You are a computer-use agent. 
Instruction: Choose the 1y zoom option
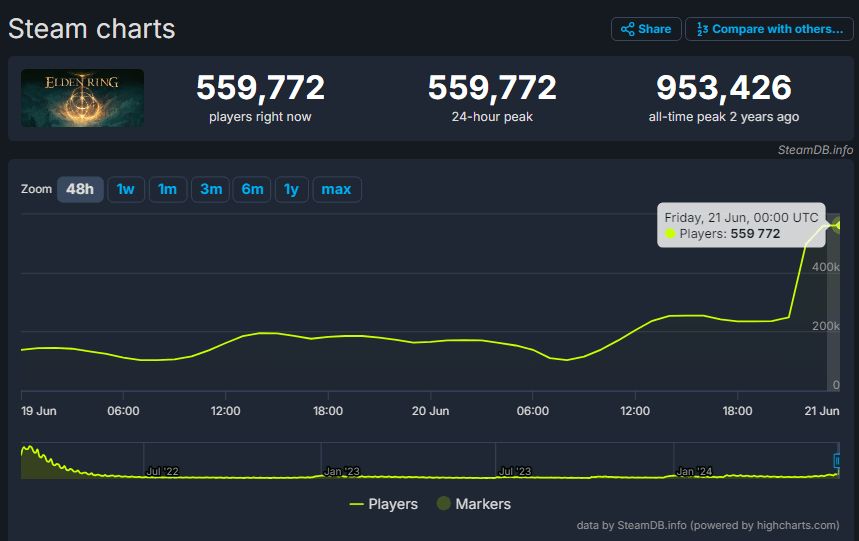[x=291, y=189]
